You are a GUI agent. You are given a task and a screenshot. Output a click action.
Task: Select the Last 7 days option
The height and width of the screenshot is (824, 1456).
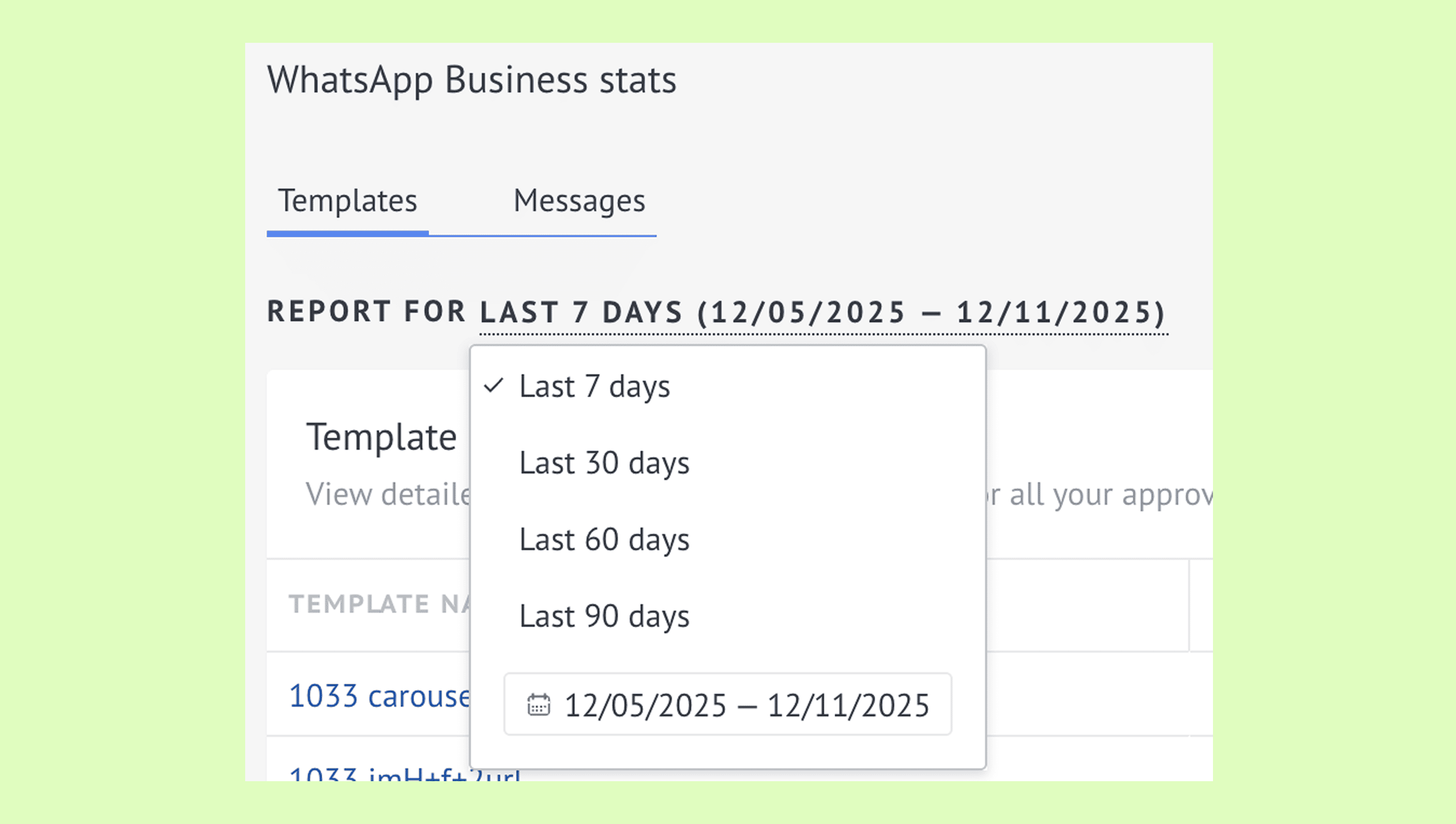pyautogui.click(x=594, y=386)
